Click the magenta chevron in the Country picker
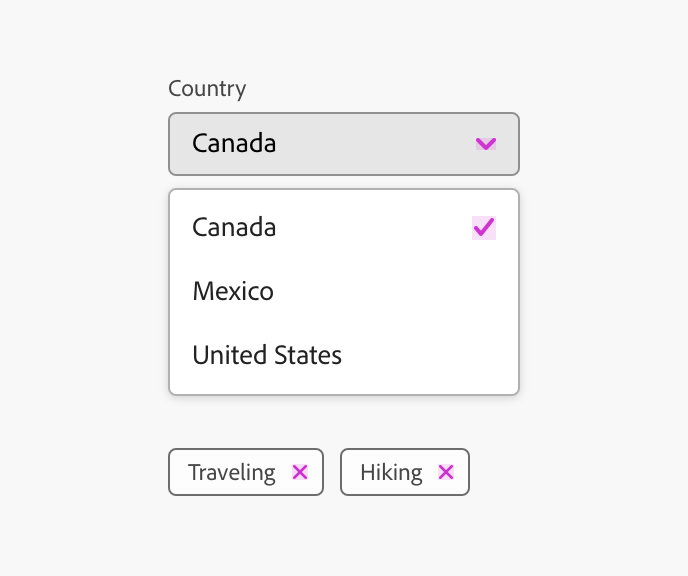Image resolution: width=688 pixels, height=576 pixels. [485, 143]
